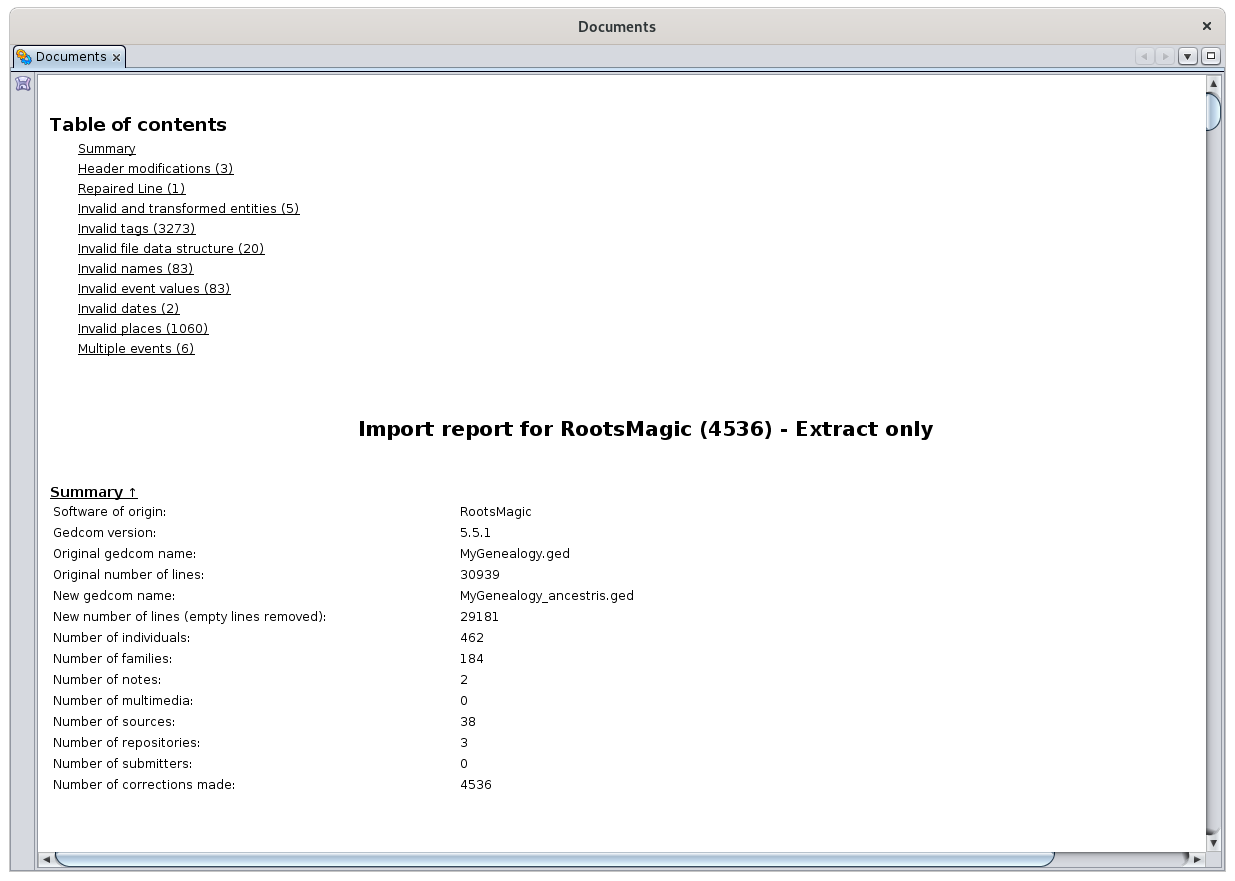Close the Documents window
1235x881 pixels.
pos(1207,26)
